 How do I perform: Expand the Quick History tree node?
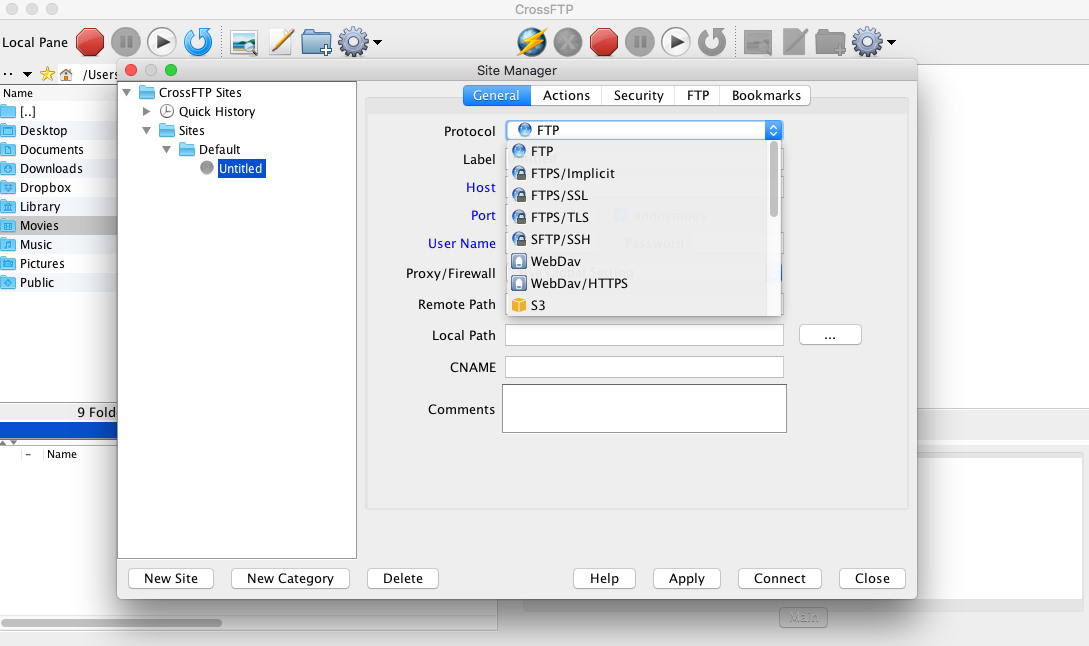click(x=147, y=111)
